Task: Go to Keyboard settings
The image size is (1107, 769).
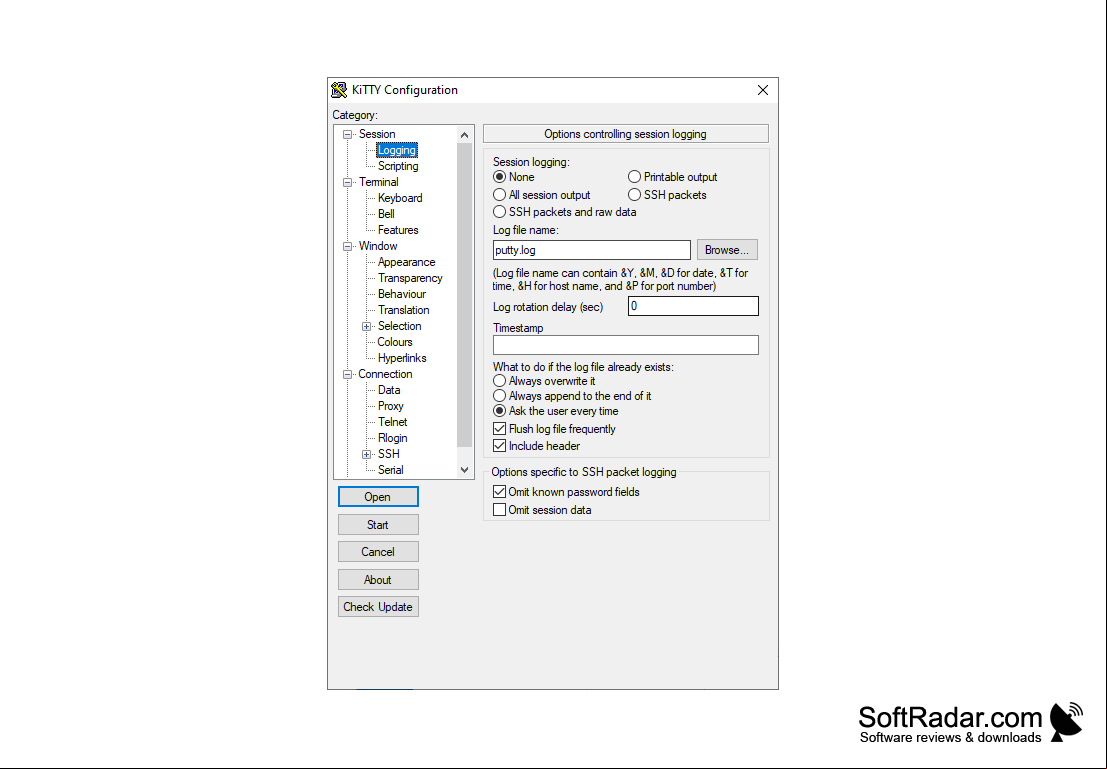Action: coord(400,198)
